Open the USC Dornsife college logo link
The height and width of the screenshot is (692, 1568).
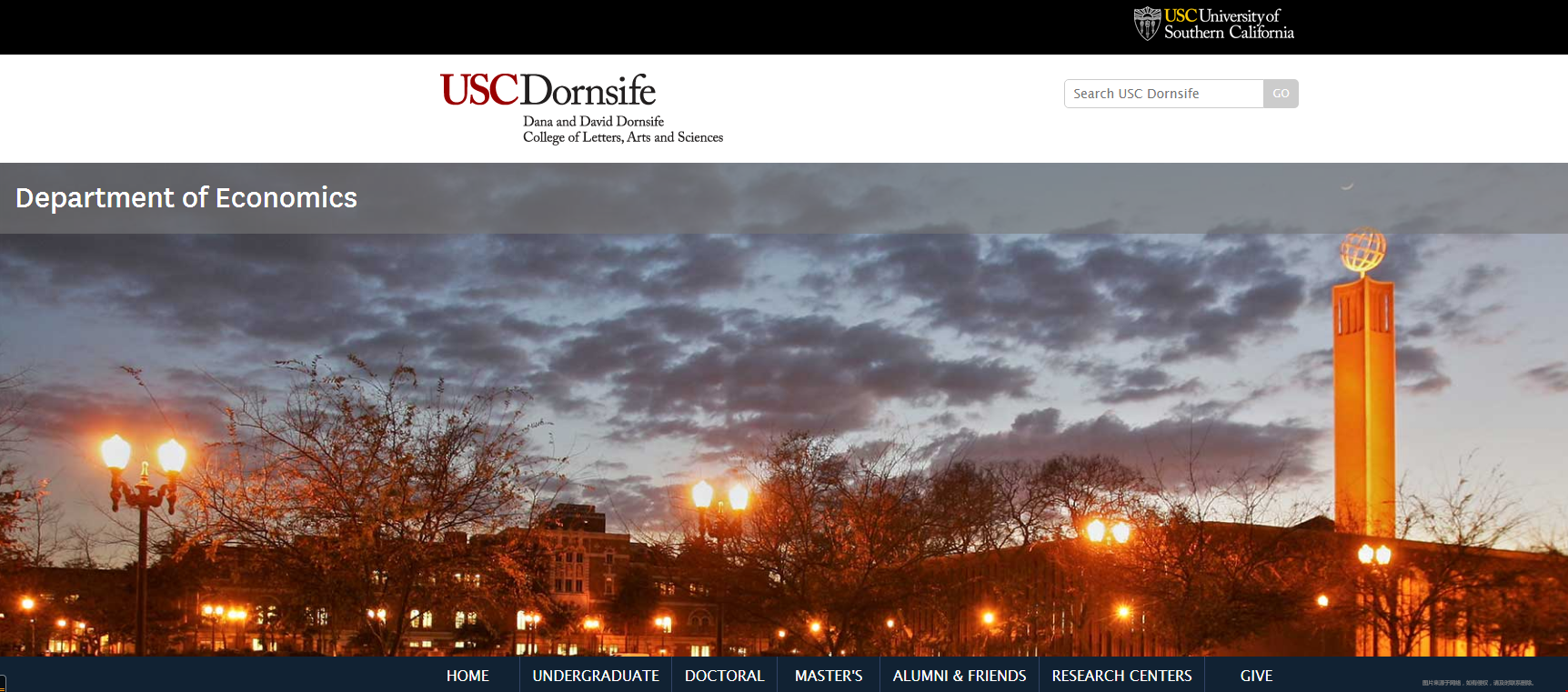(x=582, y=109)
